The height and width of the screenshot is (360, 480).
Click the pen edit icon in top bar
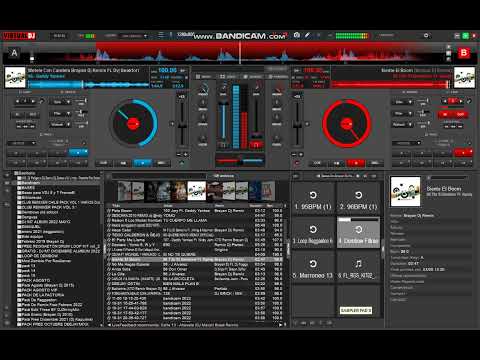[307, 35]
